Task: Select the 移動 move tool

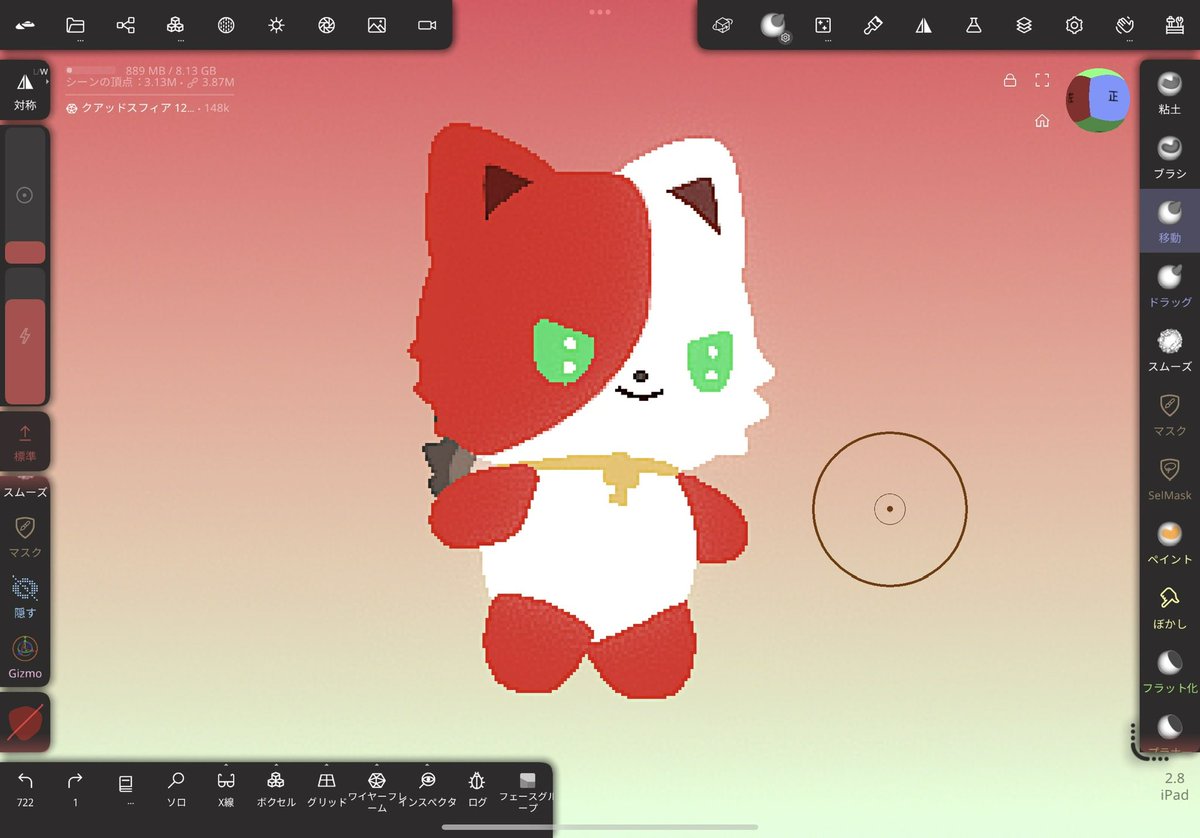Action: (1169, 221)
